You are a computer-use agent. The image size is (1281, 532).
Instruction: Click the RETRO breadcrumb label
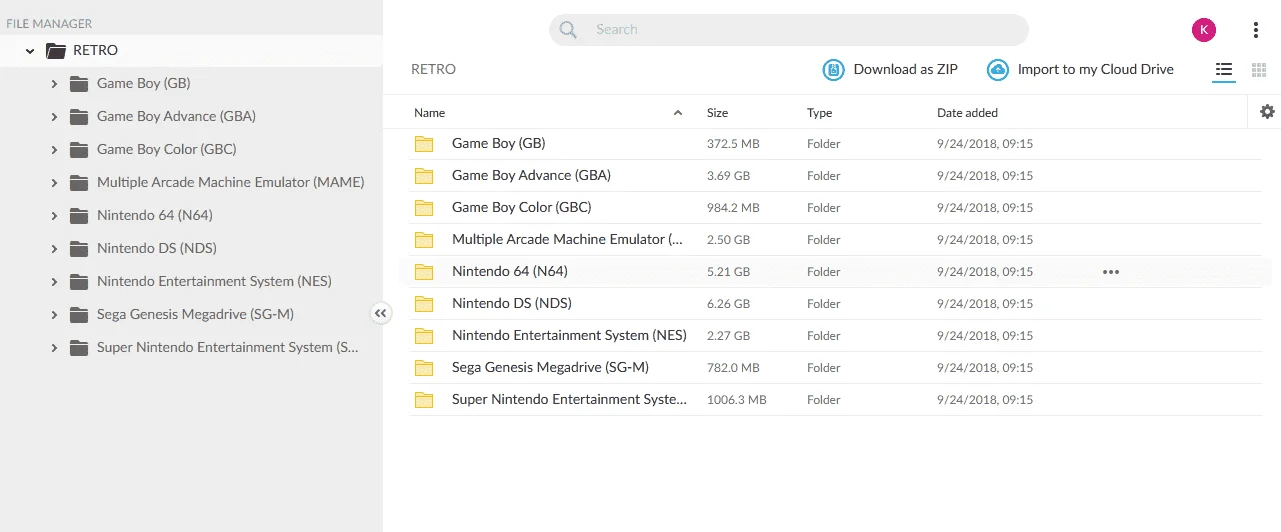[x=433, y=70]
